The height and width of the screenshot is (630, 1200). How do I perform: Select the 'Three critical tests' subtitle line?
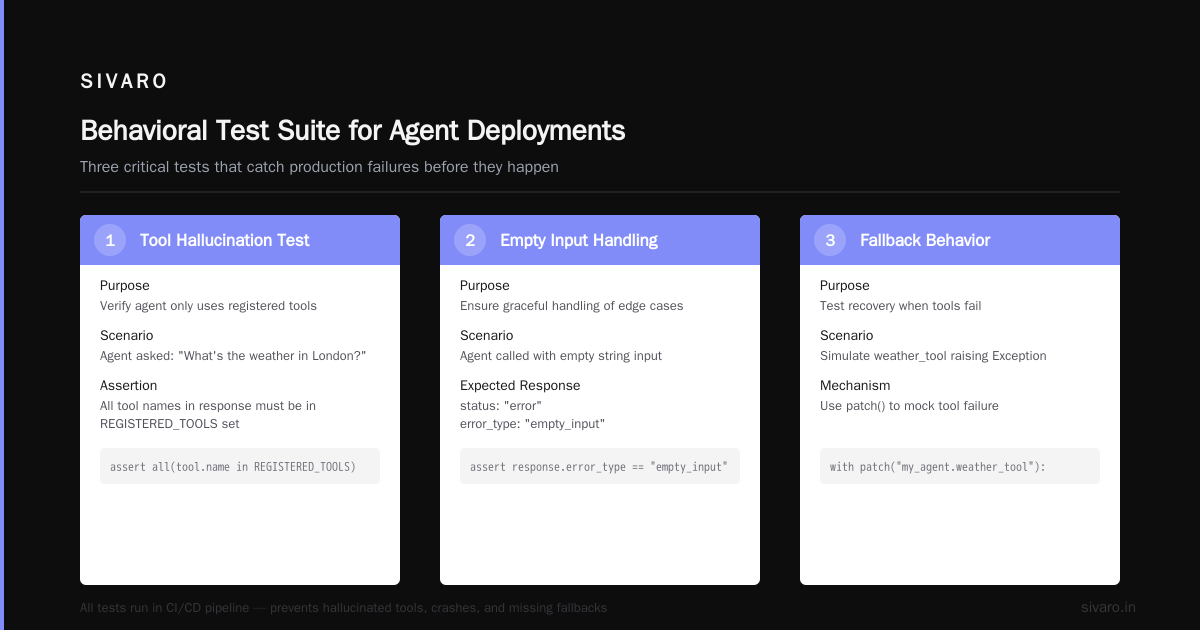319,167
